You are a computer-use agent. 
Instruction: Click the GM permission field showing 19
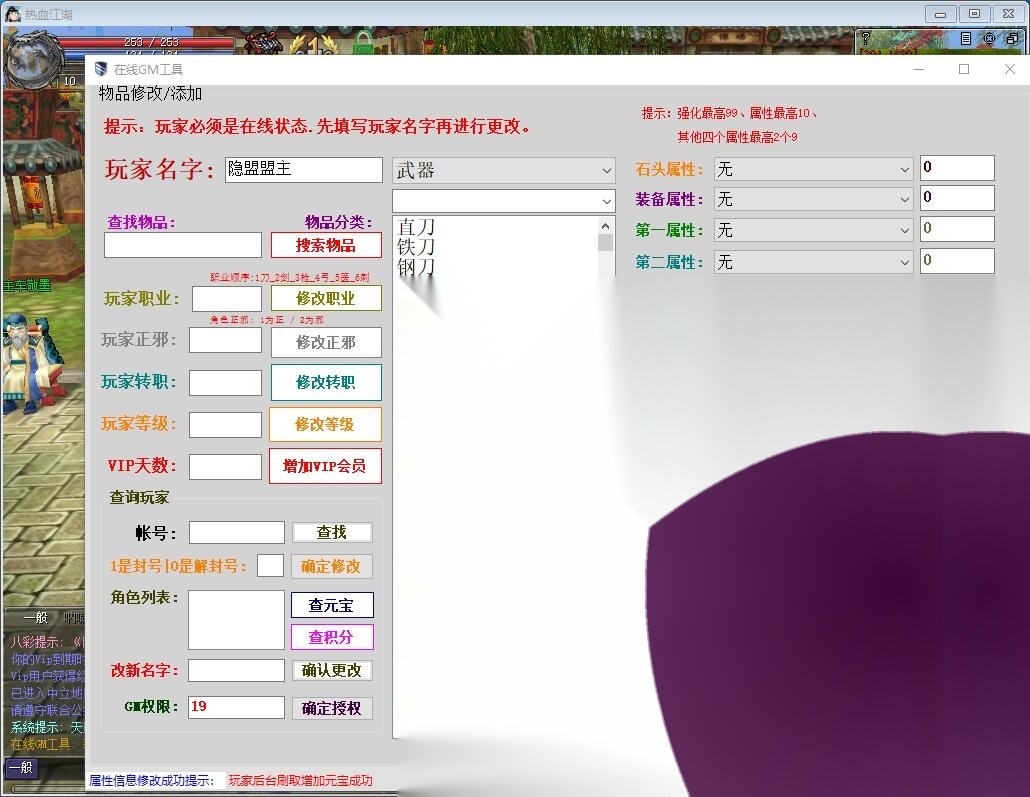pyautogui.click(x=236, y=708)
